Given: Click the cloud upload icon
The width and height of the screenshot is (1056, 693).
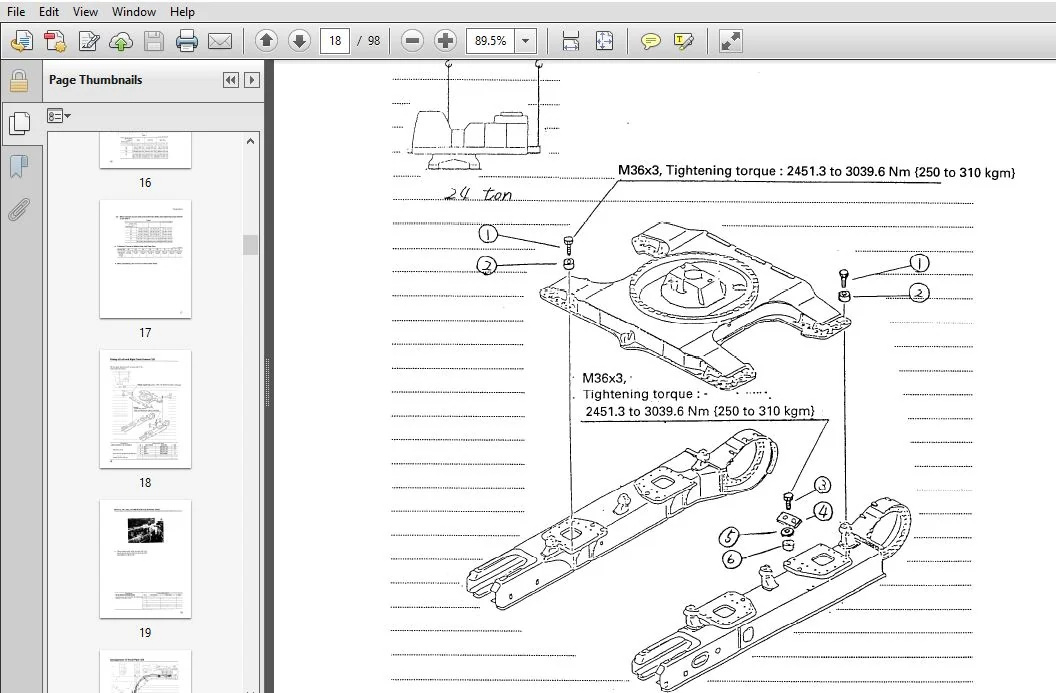Looking at the screenshot, I should point(121,41).
